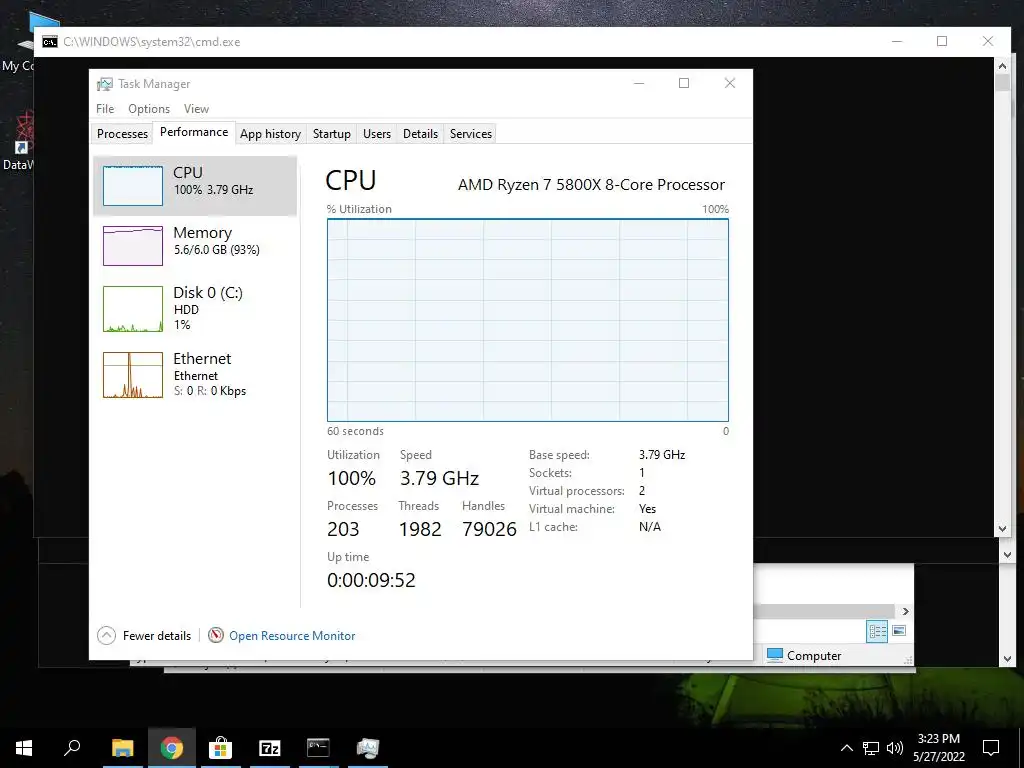This screenshot has height=768, width=1024.
Task: Select the Disk 0 (C:) item
Action: (x=195, y=308)
